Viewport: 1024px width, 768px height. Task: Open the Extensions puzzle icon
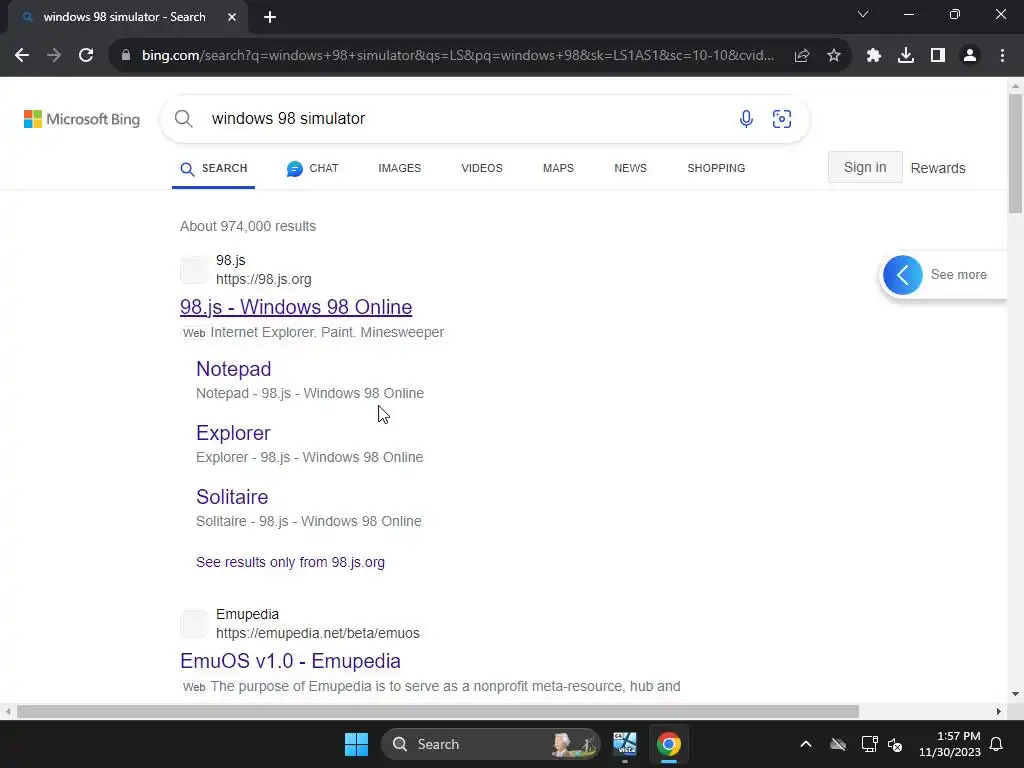tap(874, 56)
